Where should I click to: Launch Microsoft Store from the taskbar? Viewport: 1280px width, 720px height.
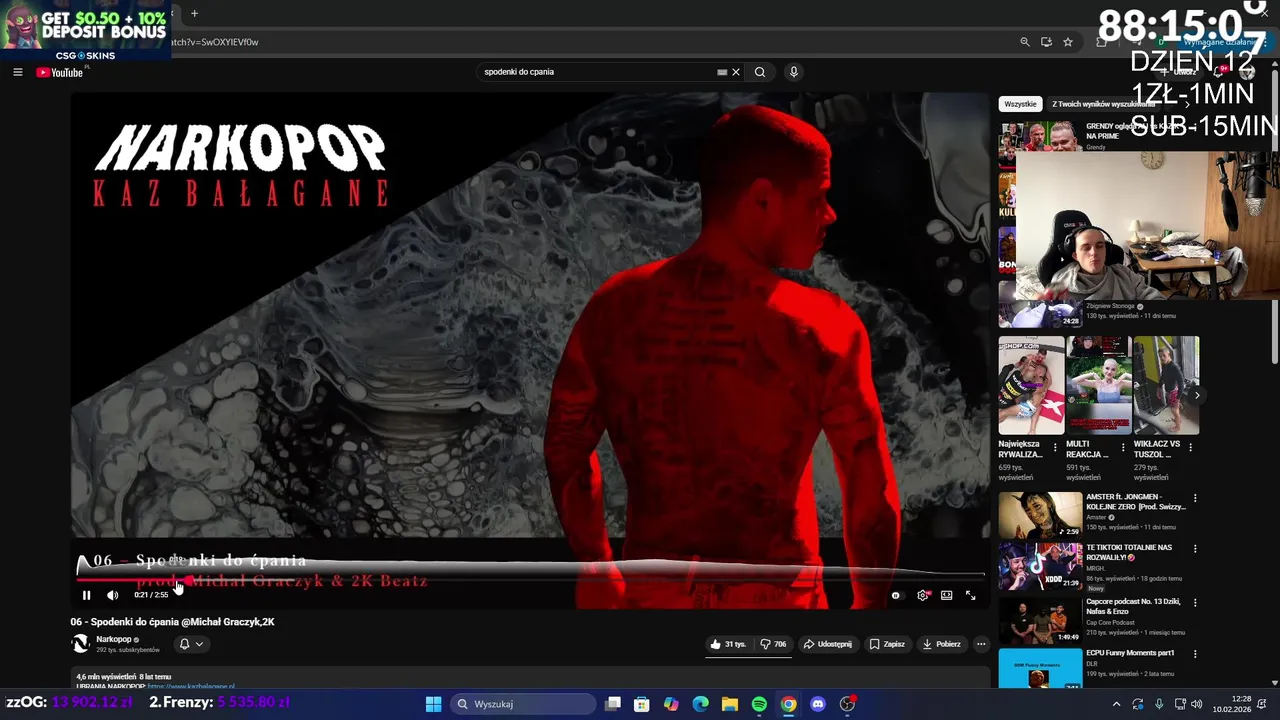[x=642, y=704]
